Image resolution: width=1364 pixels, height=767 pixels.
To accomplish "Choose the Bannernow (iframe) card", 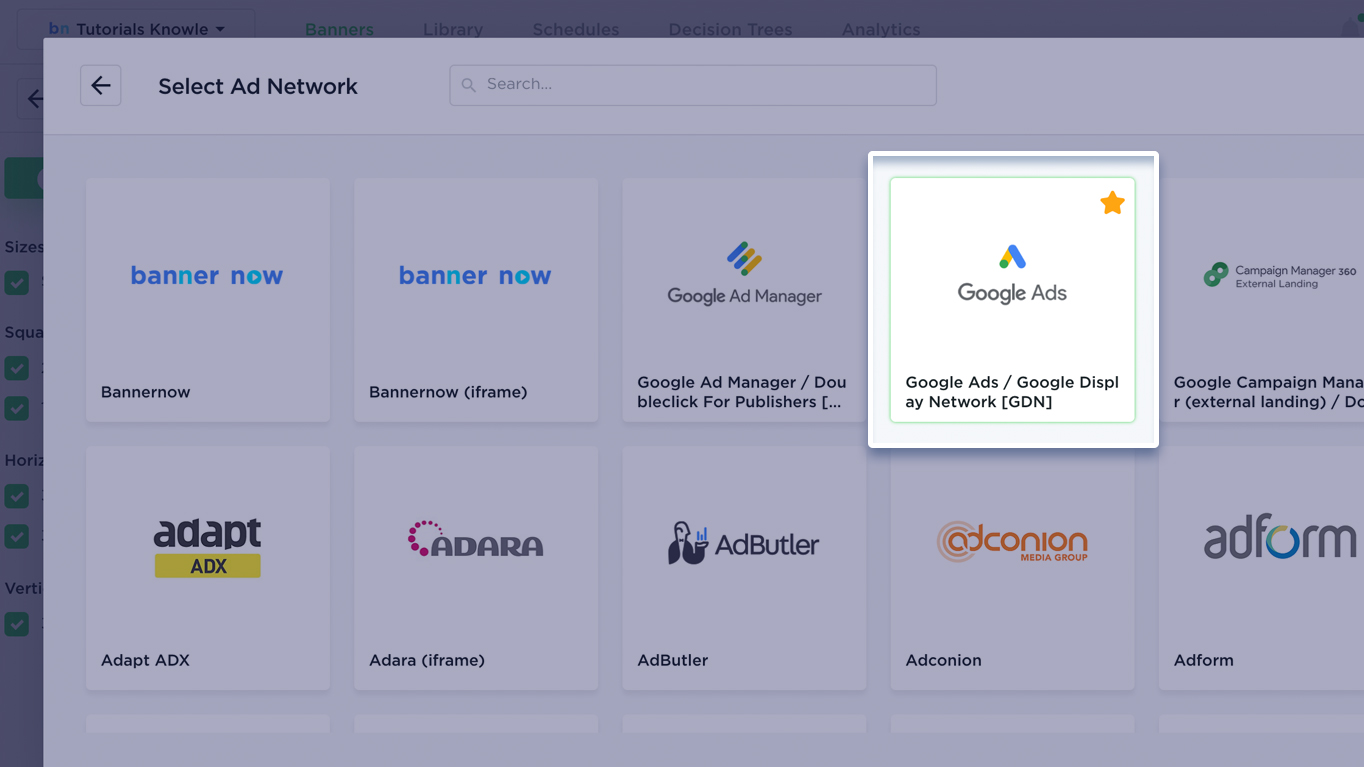I will (x=475, y=300).
